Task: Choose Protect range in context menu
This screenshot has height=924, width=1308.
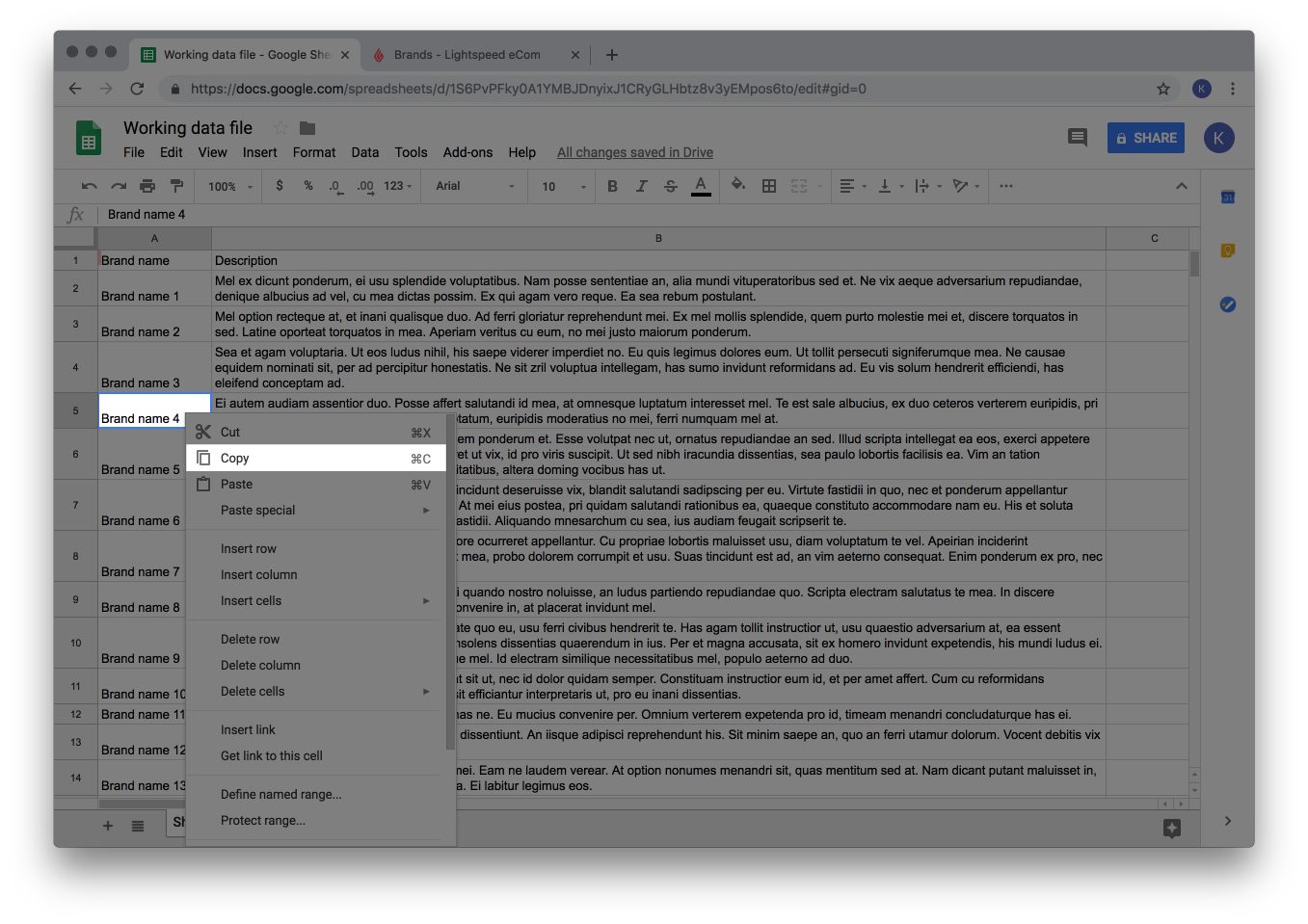Action: click(x=316, y=821)
